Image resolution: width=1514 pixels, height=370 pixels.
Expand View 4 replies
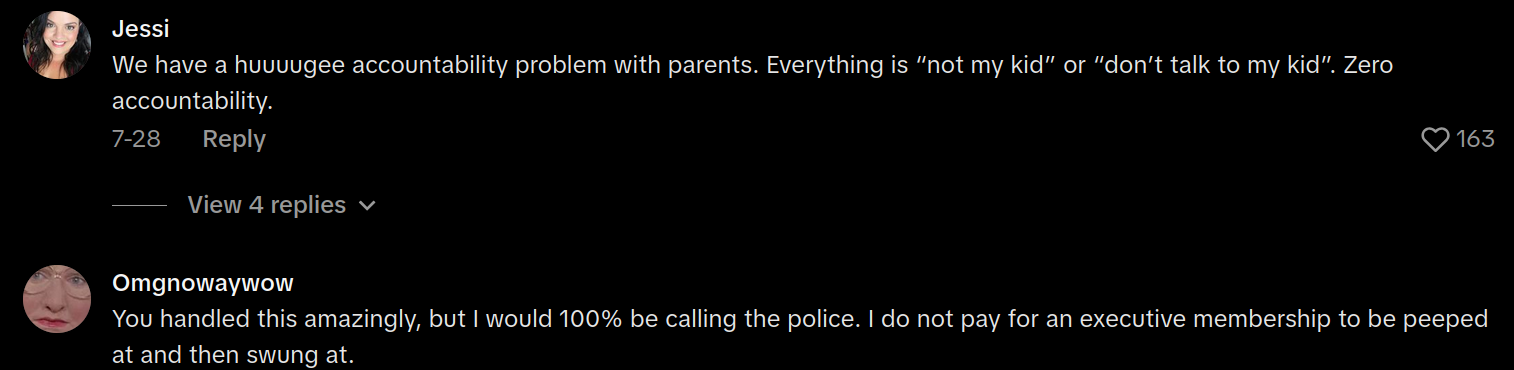281,205
